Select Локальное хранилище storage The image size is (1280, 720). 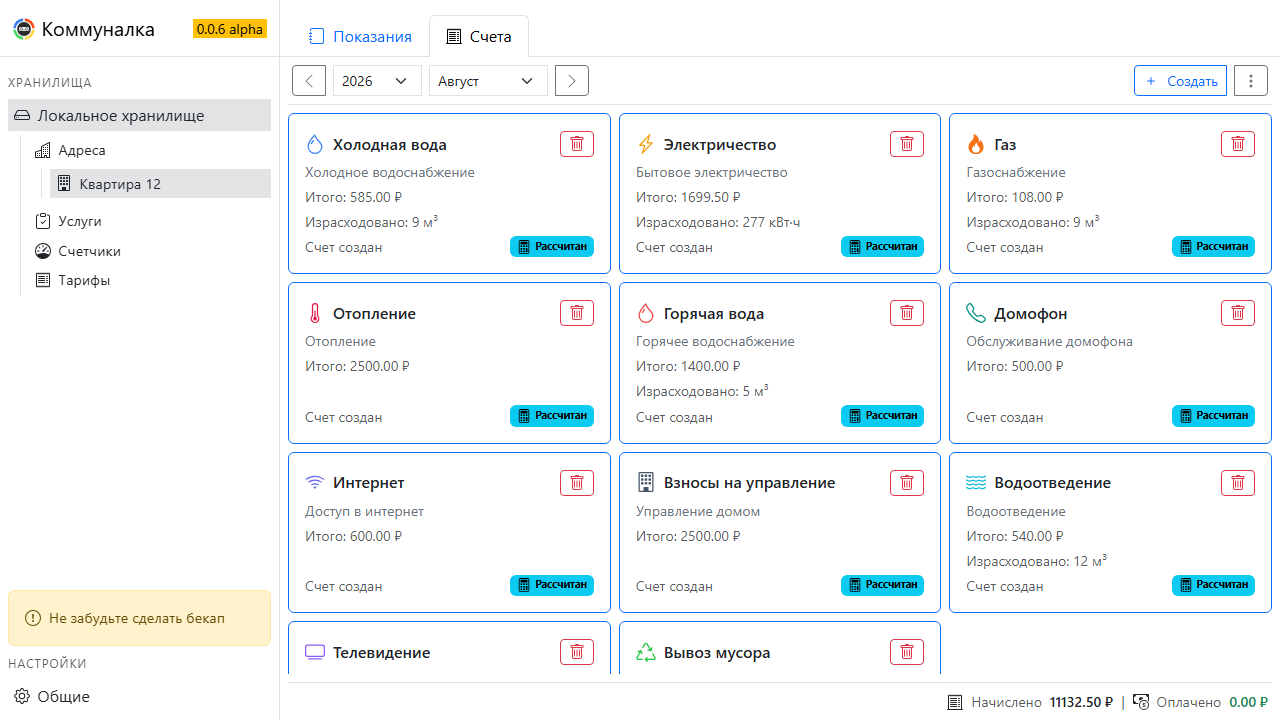(x=140, y=115)
